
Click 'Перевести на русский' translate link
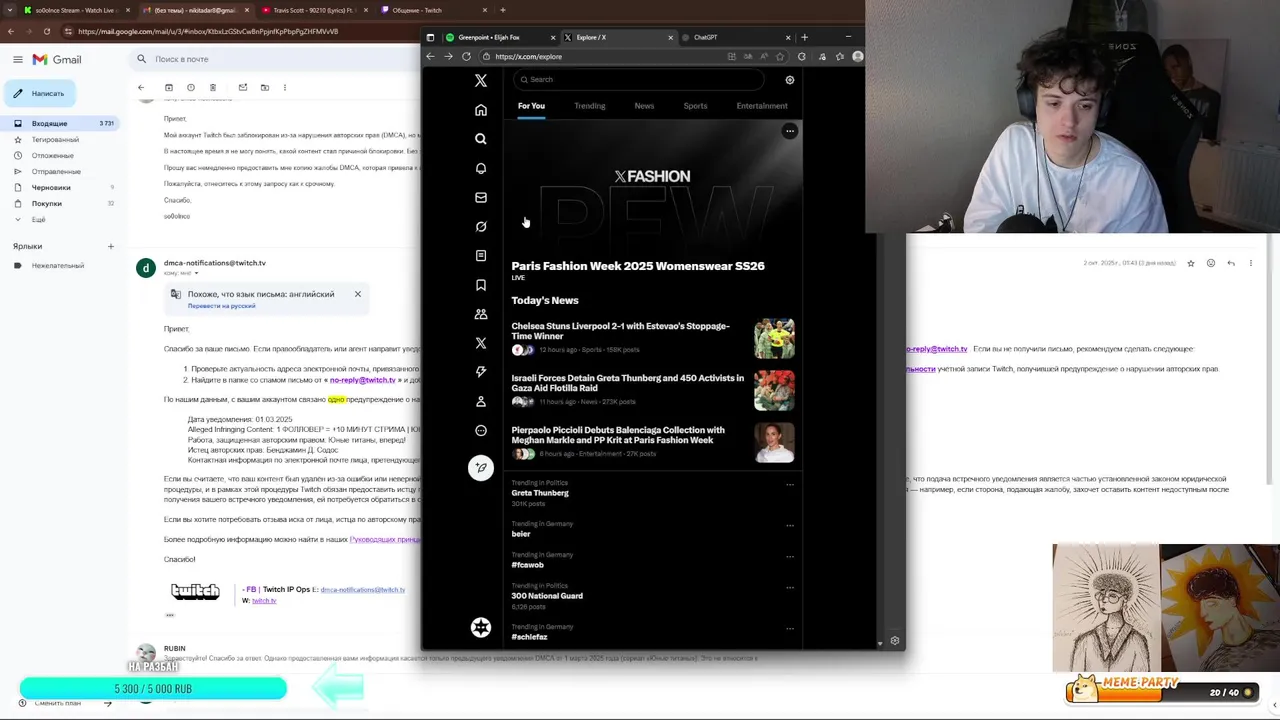tap(221, 306)
